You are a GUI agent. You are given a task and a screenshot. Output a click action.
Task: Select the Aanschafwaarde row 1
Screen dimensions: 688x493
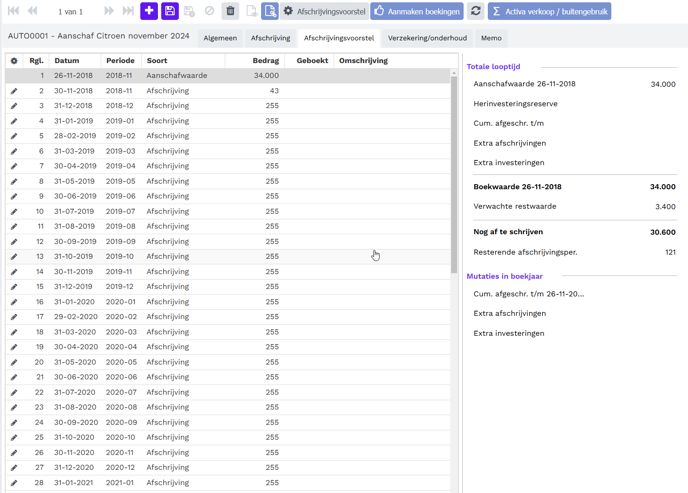click(x=176, y=76)
